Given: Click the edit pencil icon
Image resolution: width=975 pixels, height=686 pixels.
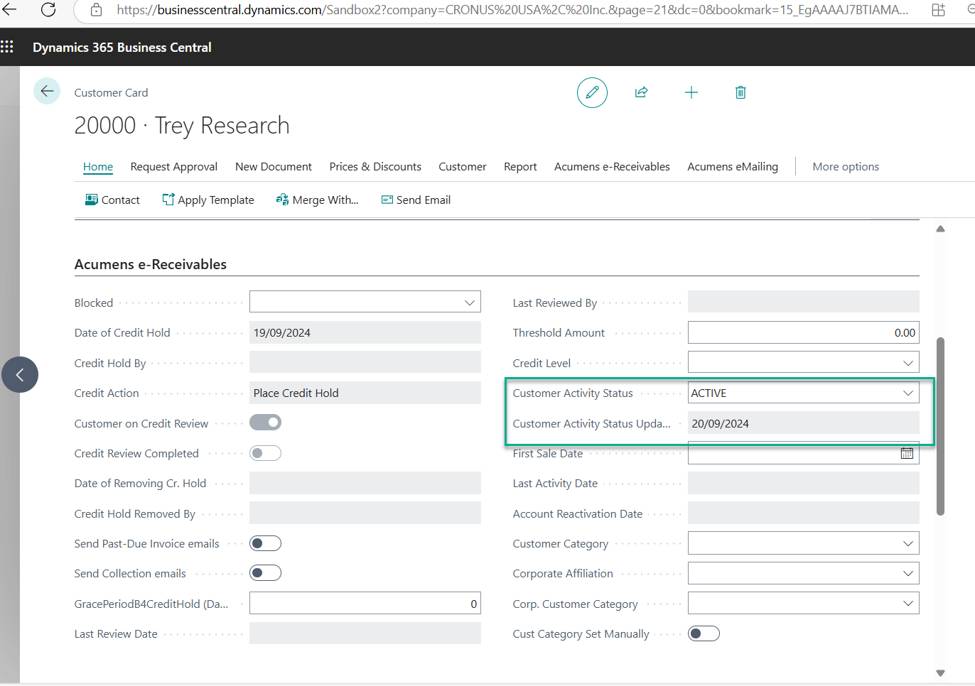Looking at the screenshot, I should 592,93.
